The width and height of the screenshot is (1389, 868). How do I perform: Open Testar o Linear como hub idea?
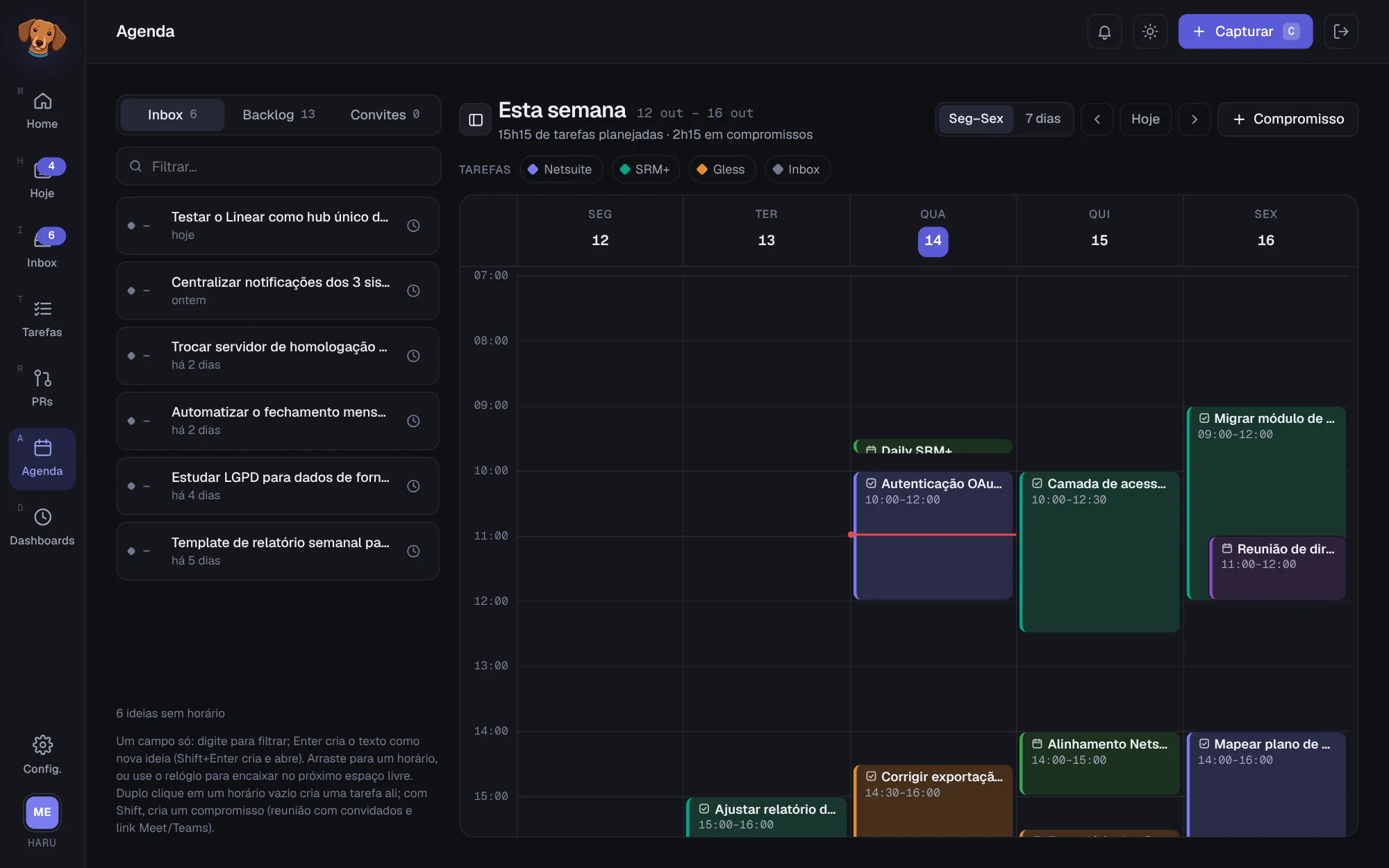click(278, 226)
